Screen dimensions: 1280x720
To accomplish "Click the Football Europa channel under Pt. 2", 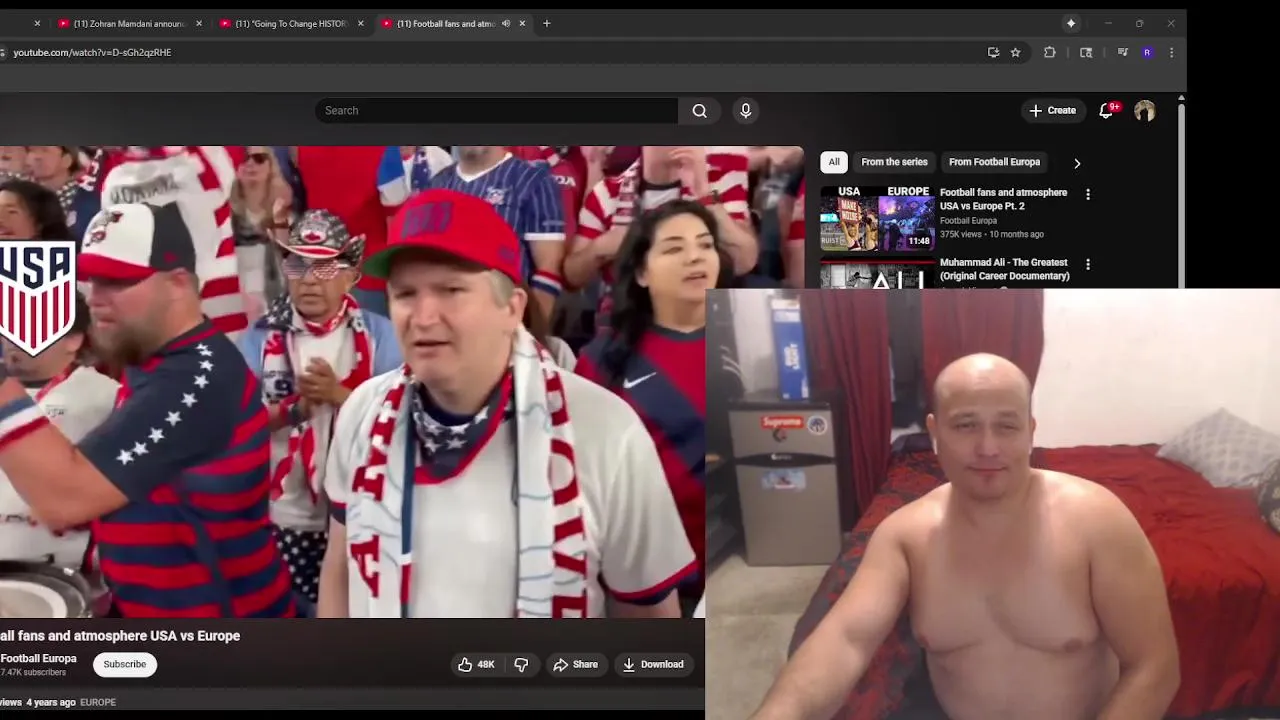I will [x=968, y=221].
